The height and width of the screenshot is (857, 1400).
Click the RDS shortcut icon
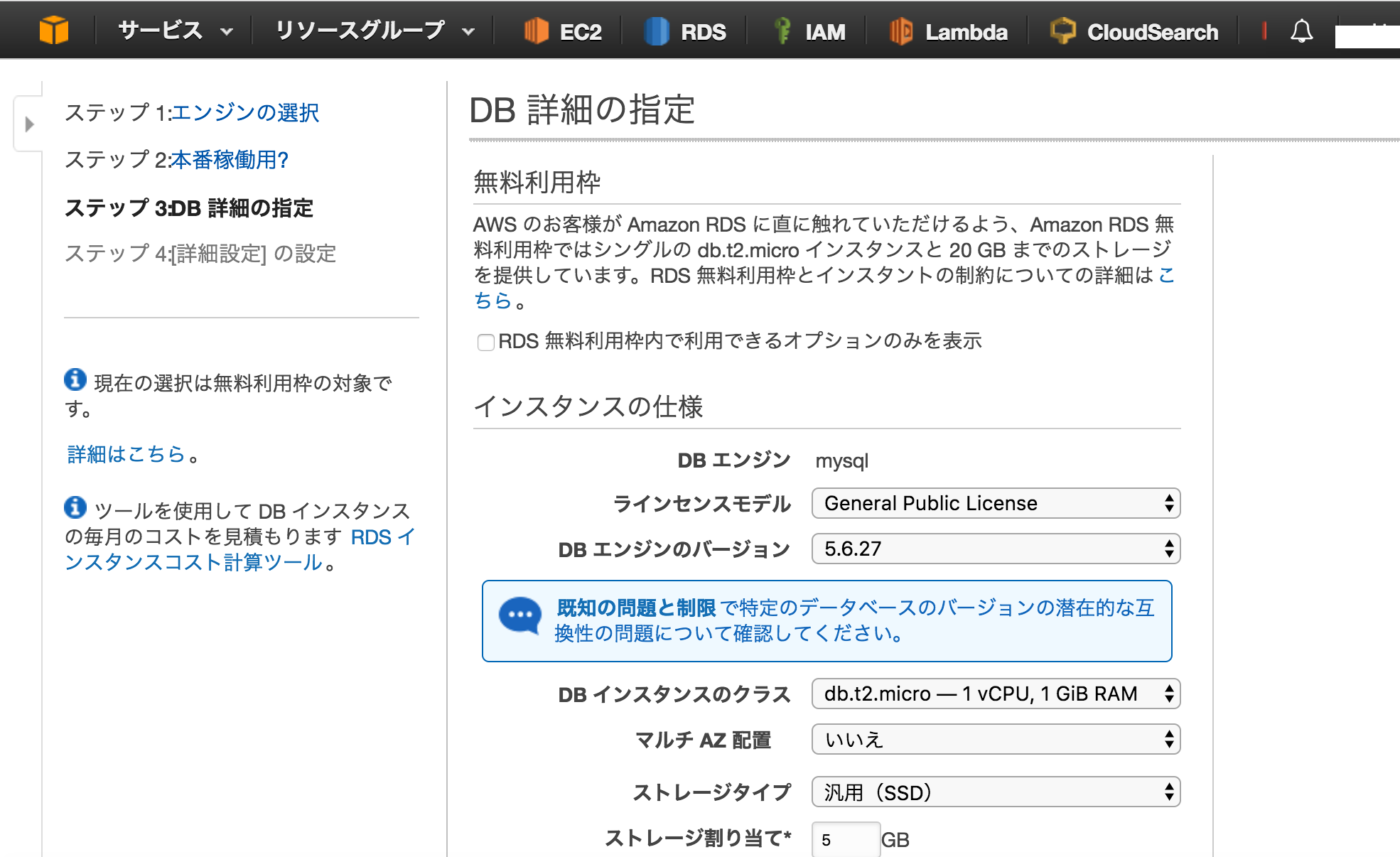tap(657, 31)
